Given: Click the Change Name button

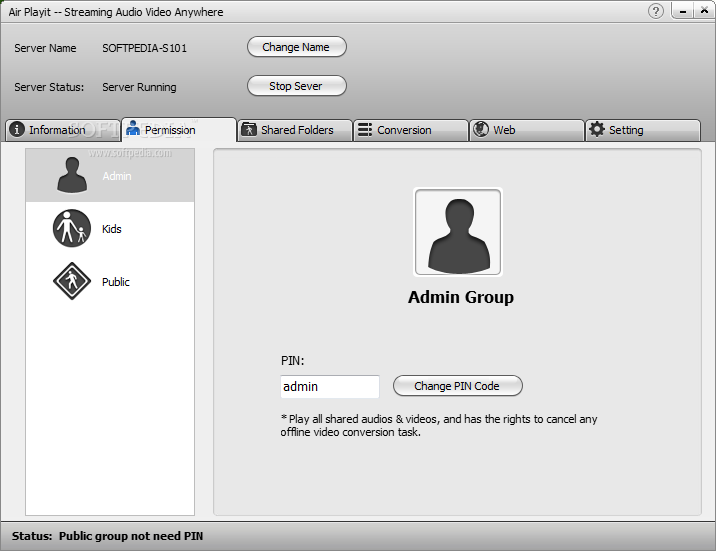Looking at the screenshot, I should [x=297, y=47].
